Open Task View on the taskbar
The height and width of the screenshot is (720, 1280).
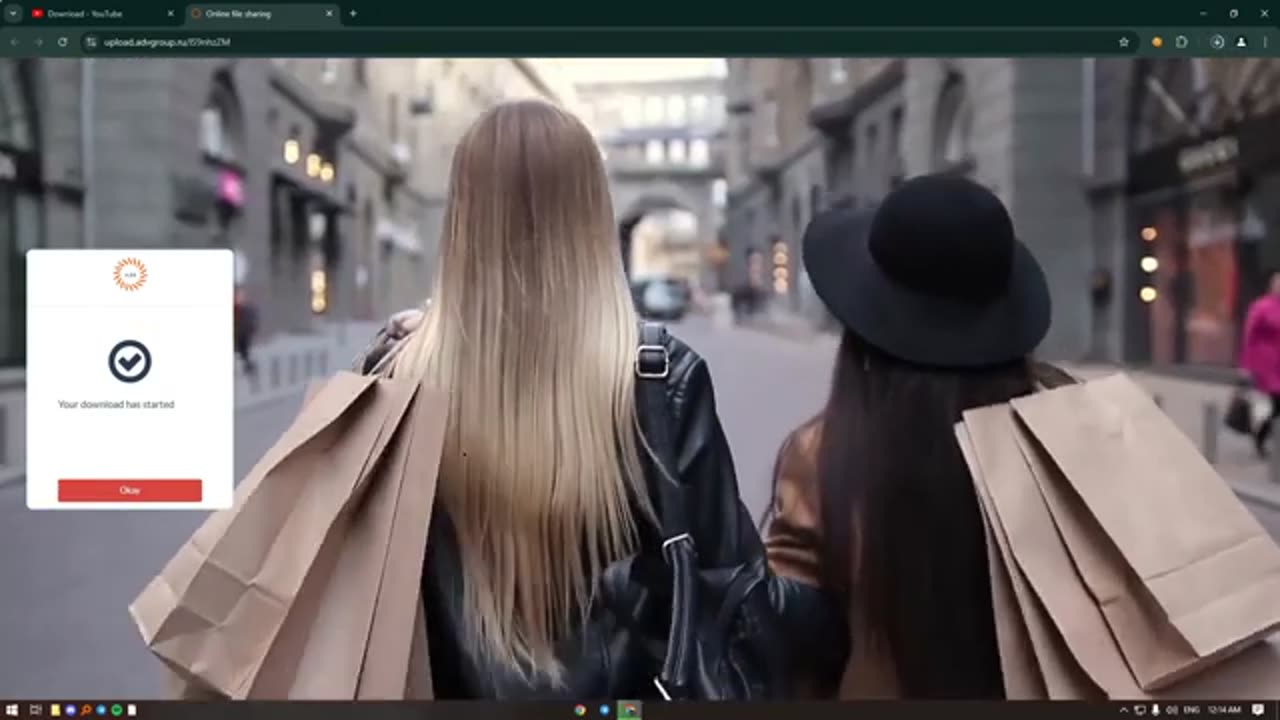point(35,710)
